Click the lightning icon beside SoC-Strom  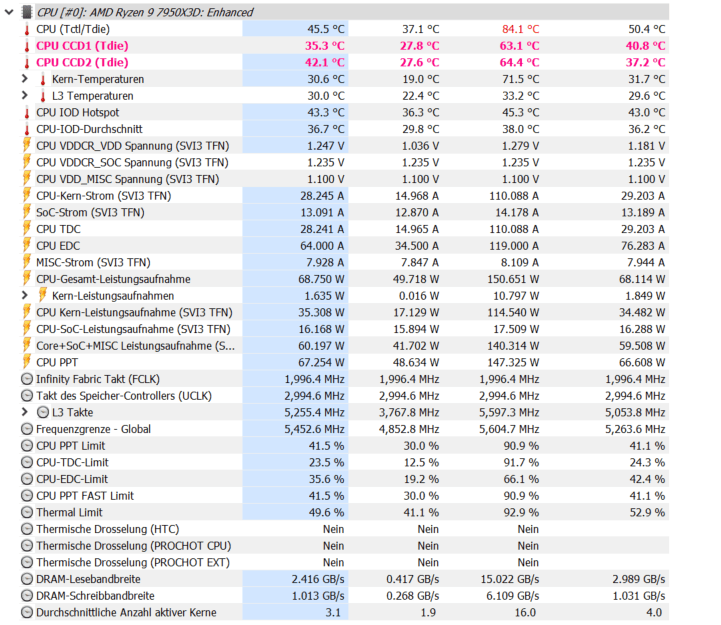tap(27, 212)
